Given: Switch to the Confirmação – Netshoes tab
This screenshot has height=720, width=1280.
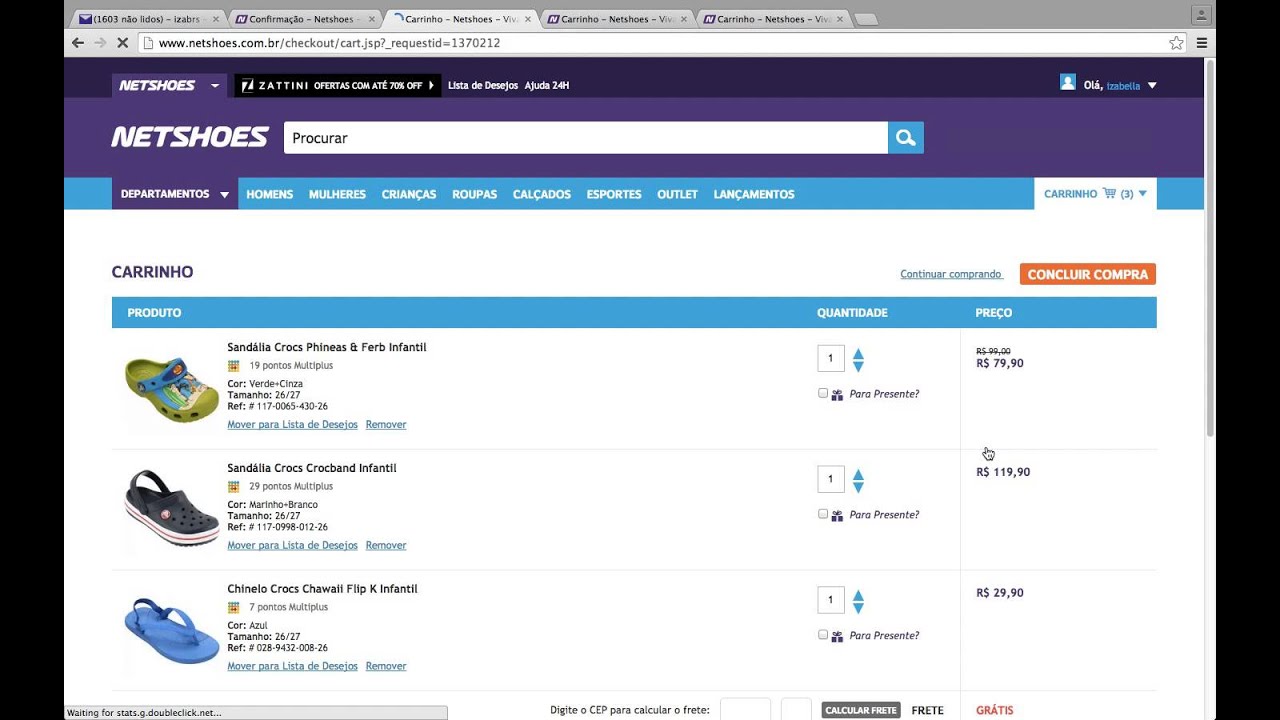Looking at the screenshot, I should (x=305, y=19).
